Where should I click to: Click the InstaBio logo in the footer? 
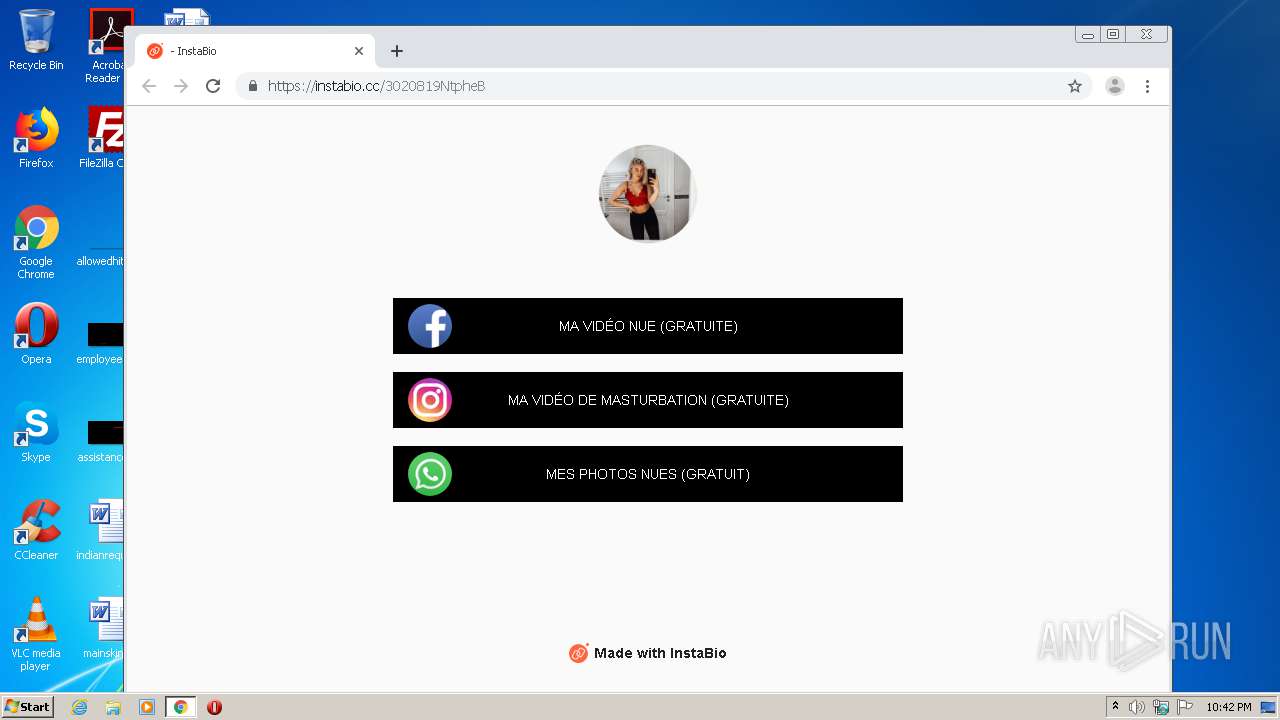[x=578, y=653]
